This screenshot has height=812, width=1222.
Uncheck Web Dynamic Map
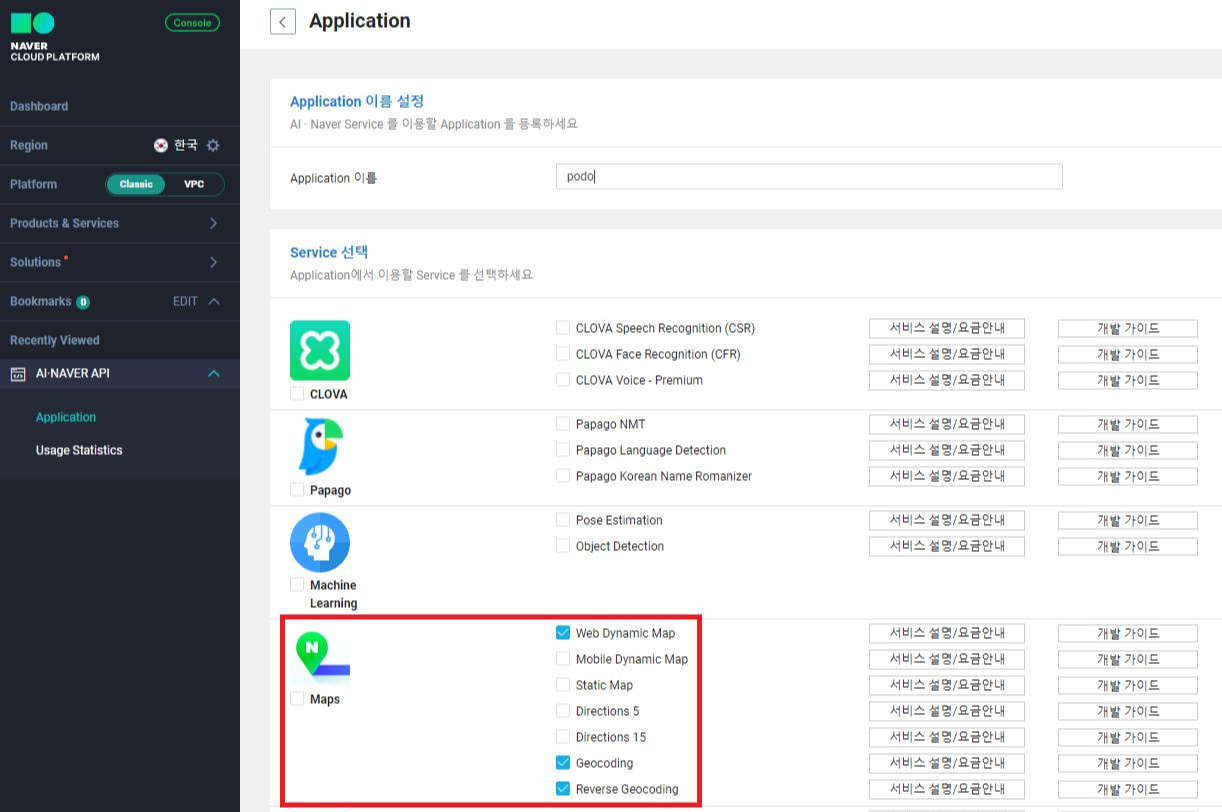pos(563,633)
